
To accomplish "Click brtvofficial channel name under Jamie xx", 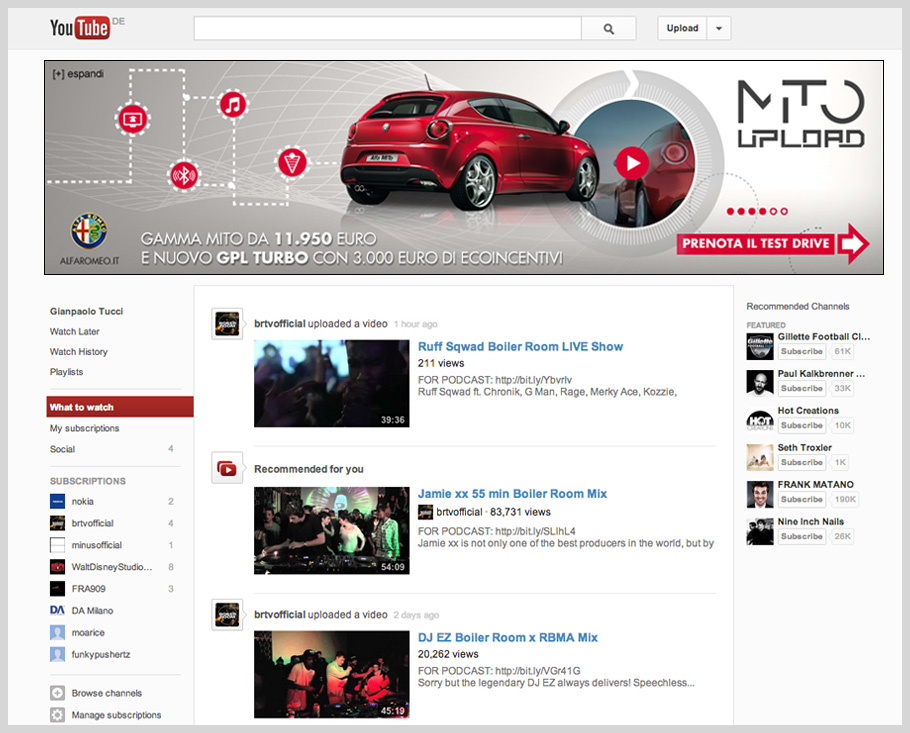I will 459,512.
